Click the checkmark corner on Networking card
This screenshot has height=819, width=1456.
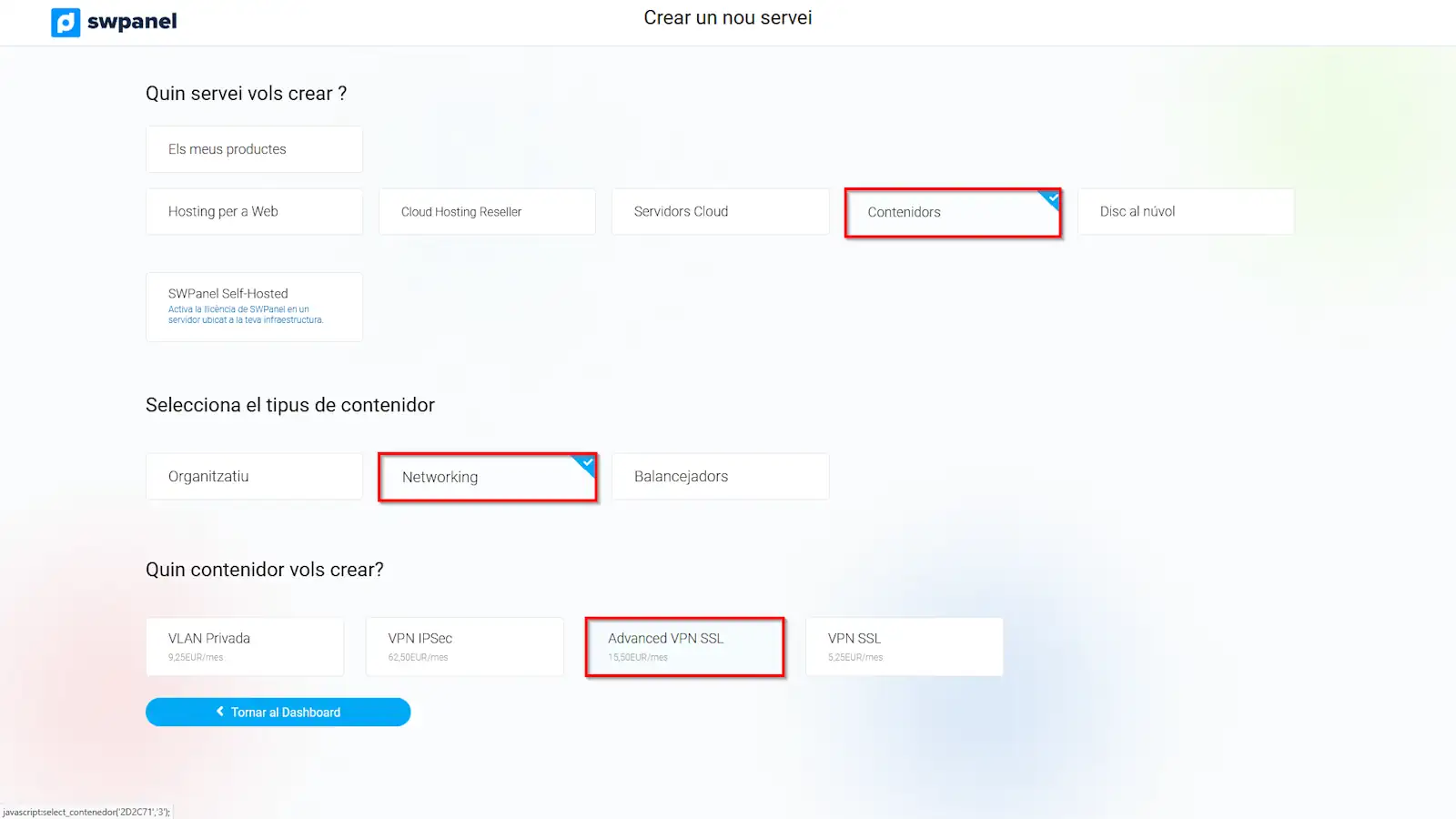pyautogui.click(x=587, y=462)
